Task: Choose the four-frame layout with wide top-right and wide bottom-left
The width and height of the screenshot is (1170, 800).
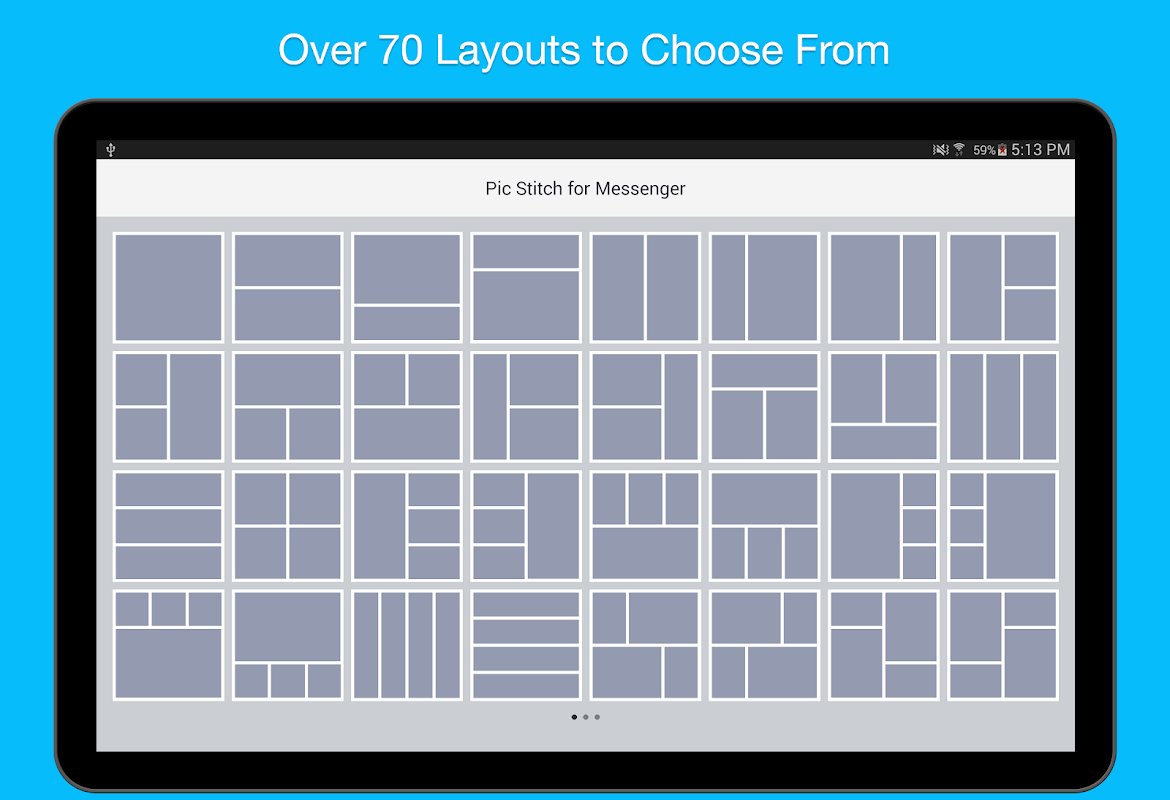Action: [x=645, y=646]
